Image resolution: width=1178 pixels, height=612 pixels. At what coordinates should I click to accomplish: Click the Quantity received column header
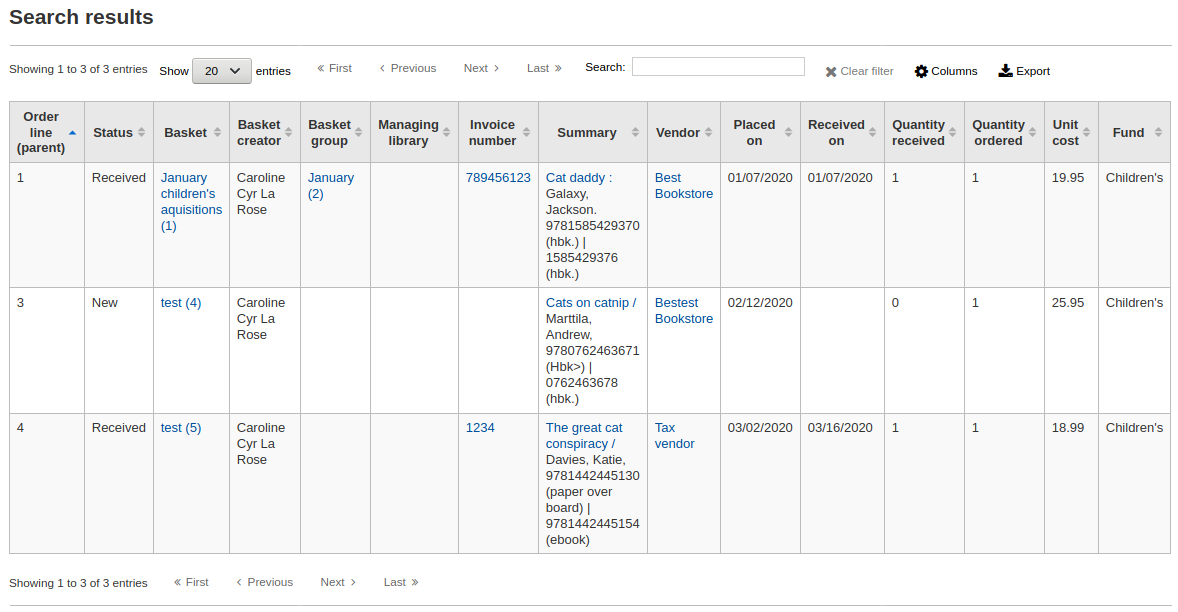pos(917,131)
